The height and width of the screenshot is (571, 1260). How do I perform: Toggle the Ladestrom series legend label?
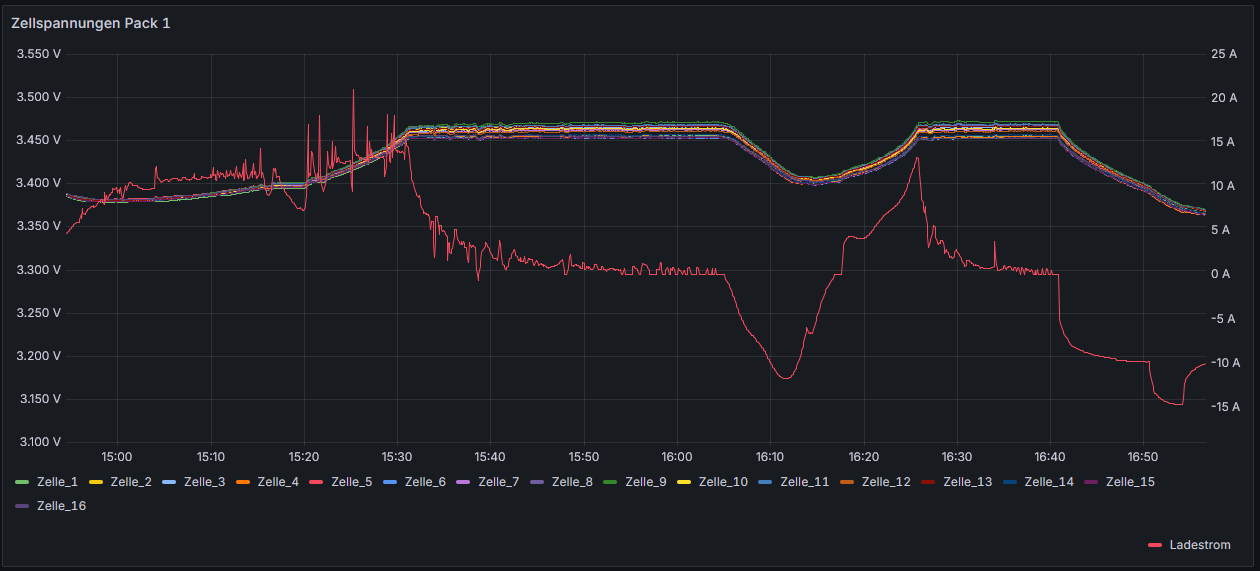click(1199, 545)
